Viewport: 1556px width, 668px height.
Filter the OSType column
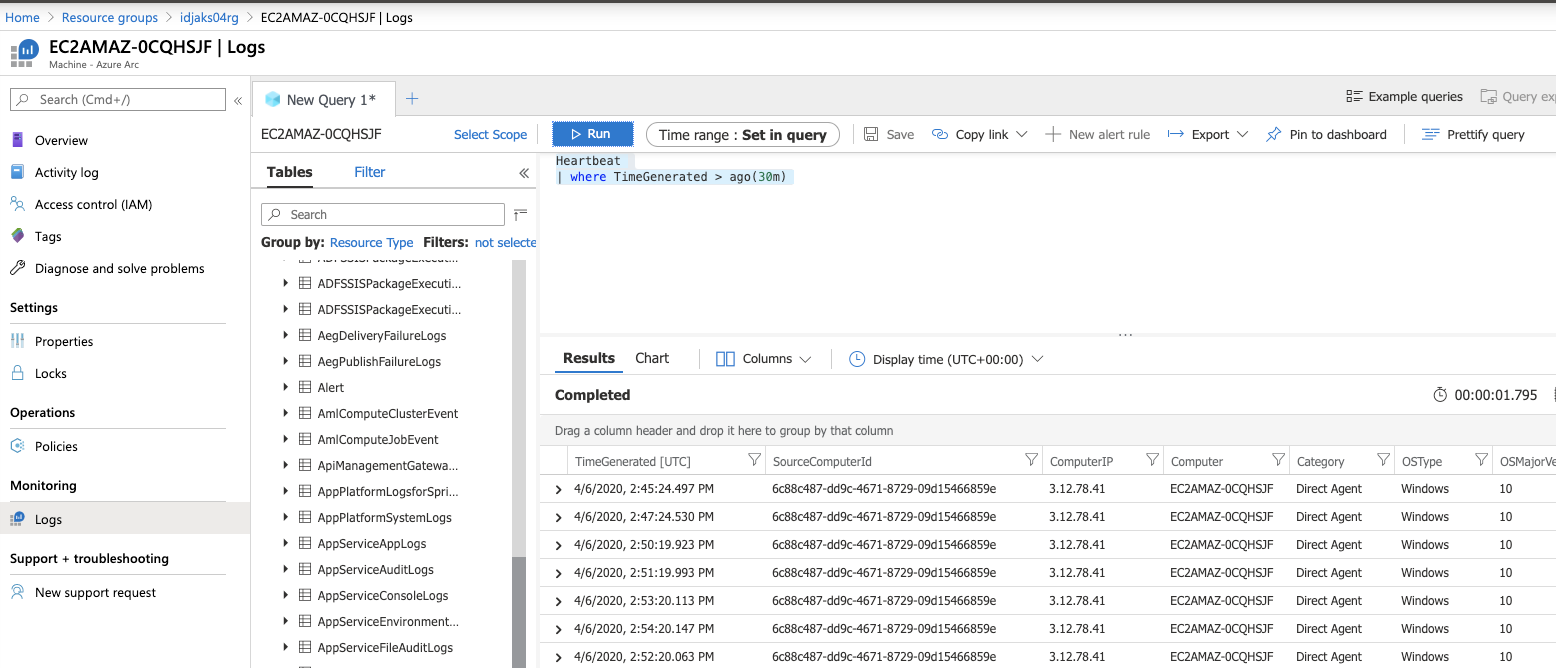click(x=1481, y=461)
